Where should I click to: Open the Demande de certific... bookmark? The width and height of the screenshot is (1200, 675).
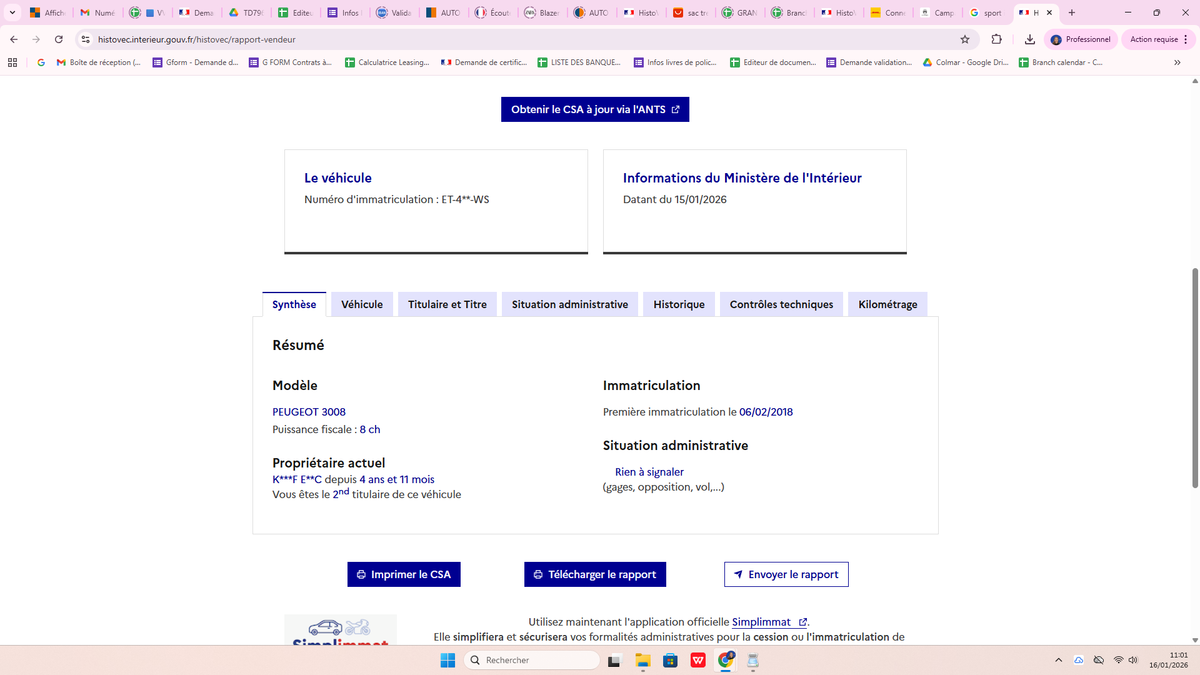(x=483, y=62)
